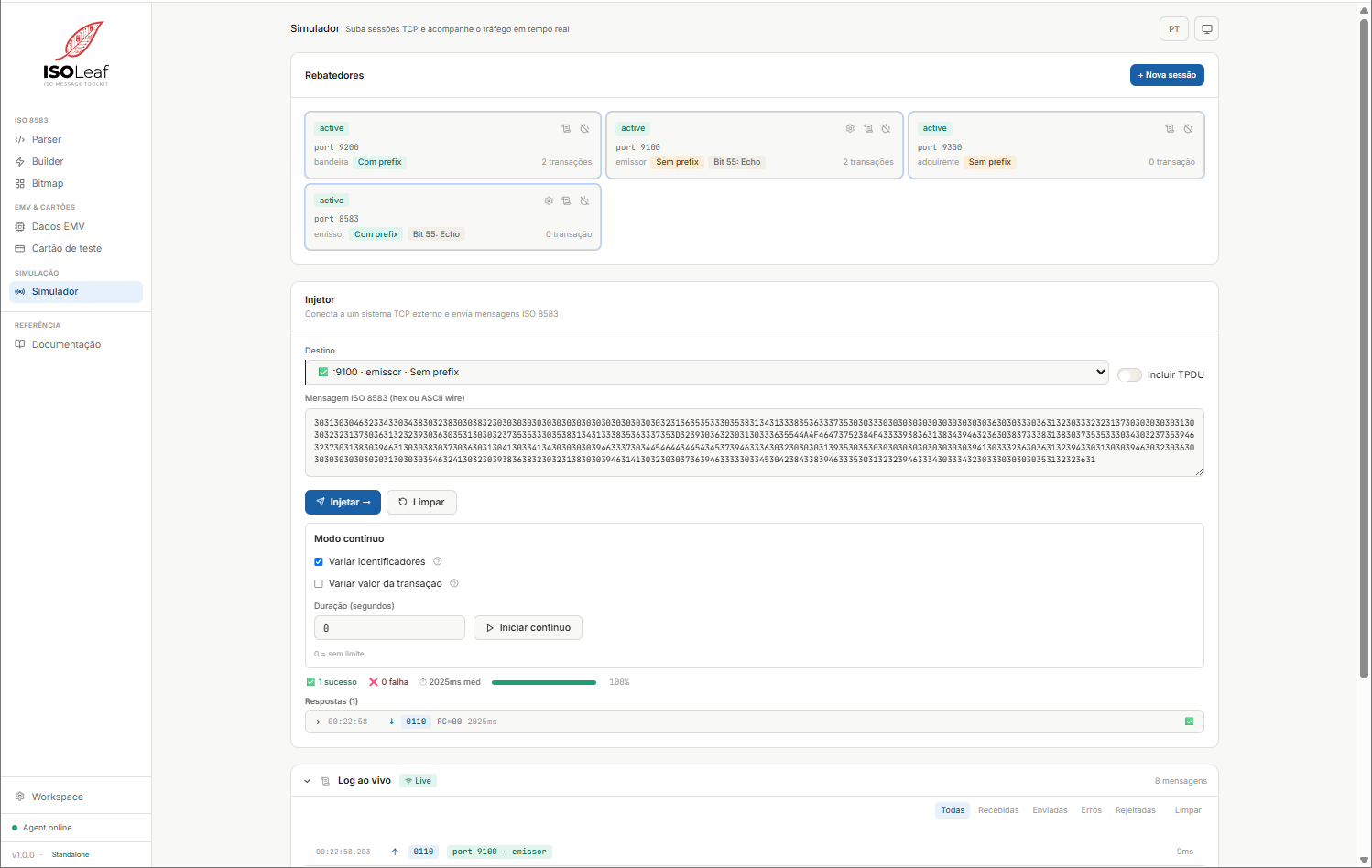
Task: Click the ISOLeaf logo
Action: click(x=76, y=54)
